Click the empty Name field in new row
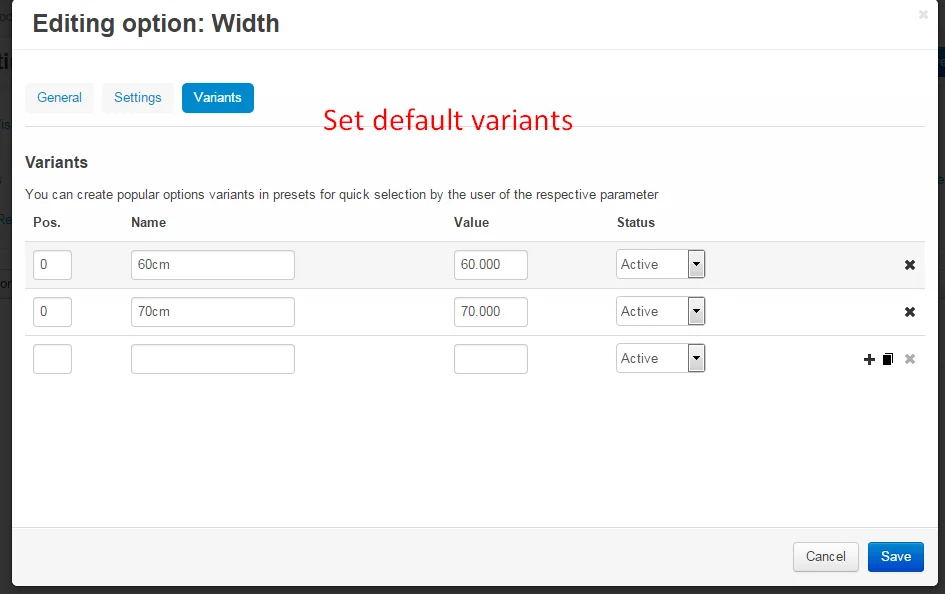This screenshot has width=945, height=594. point(212,359)
